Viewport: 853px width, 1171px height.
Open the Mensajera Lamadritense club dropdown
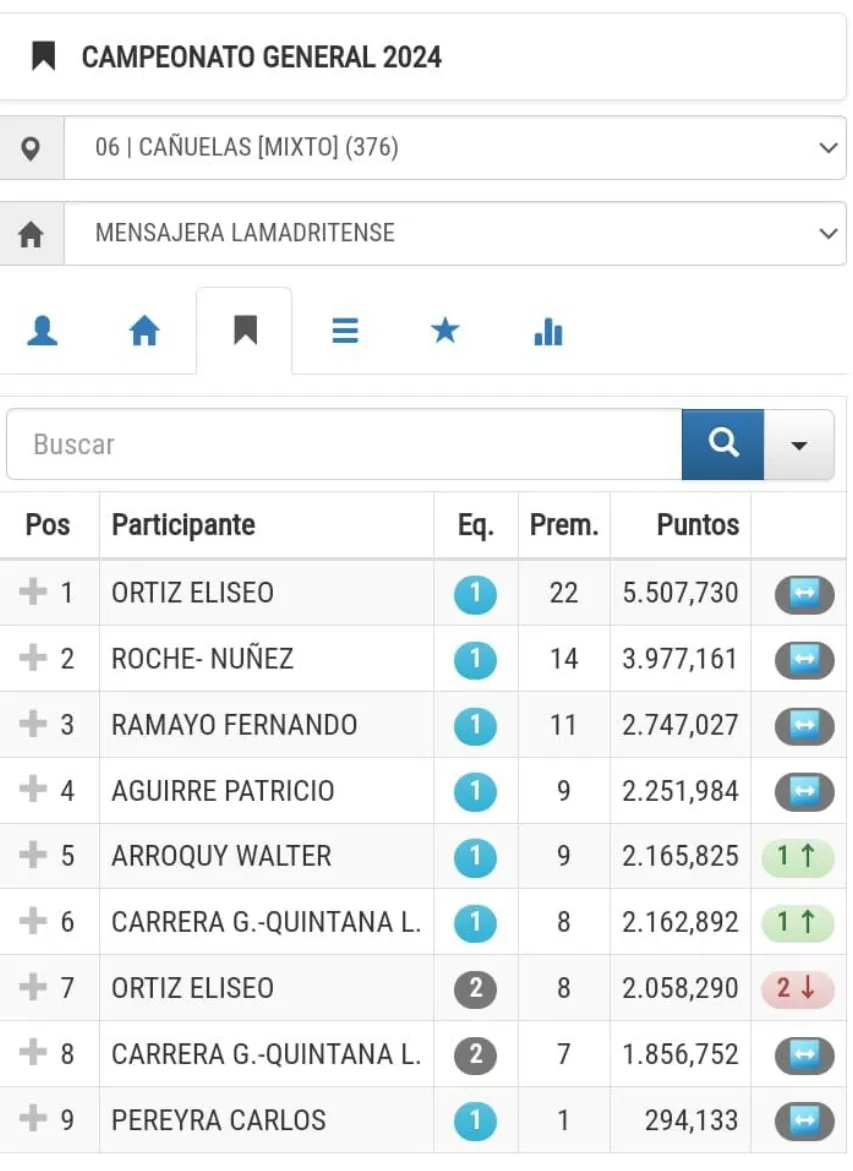(455, 234)
